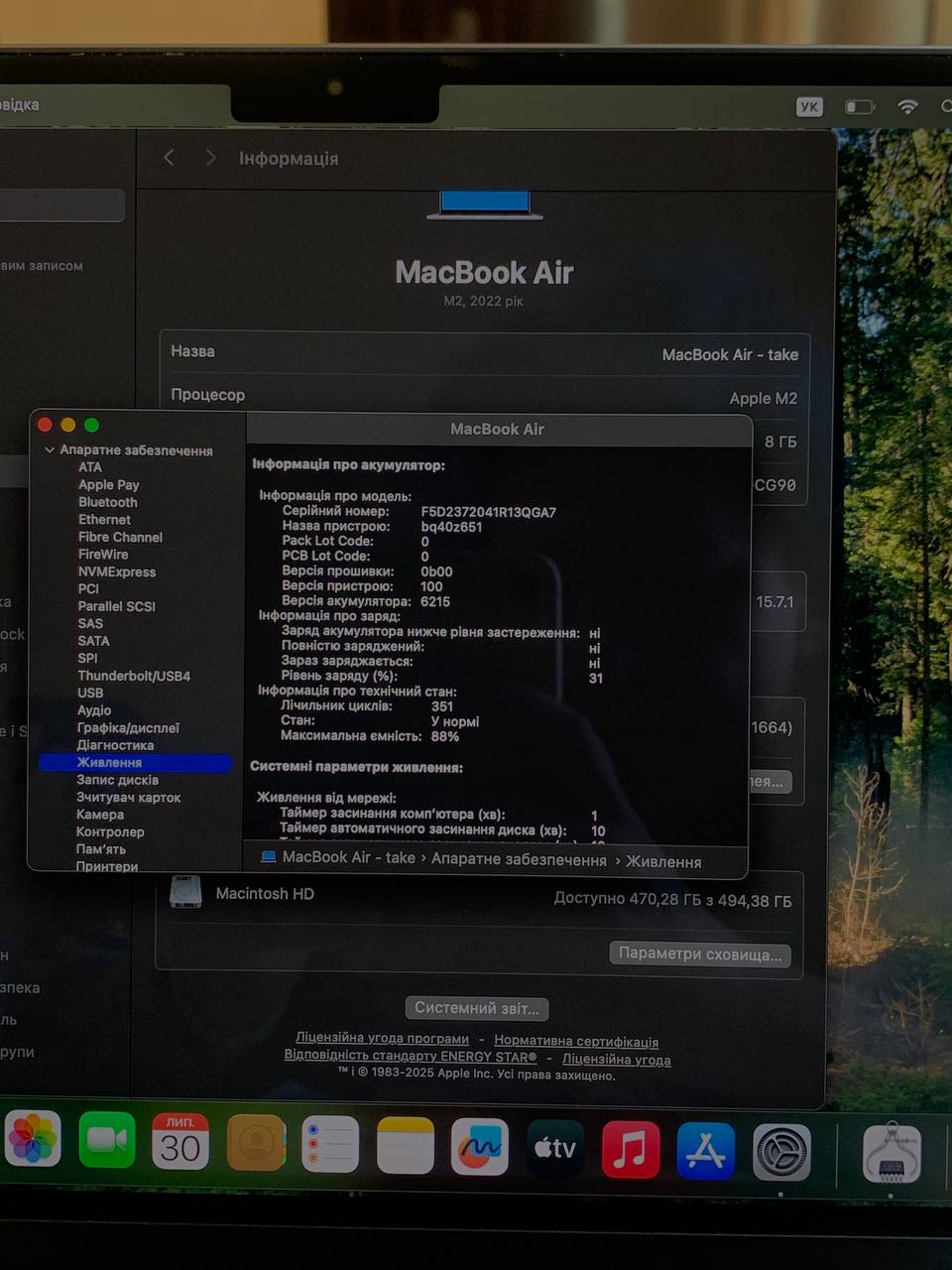Click Апаратне забезпечення in path bar
The width and height of the screenshot is (952, 1270).
tap(519, 859)
